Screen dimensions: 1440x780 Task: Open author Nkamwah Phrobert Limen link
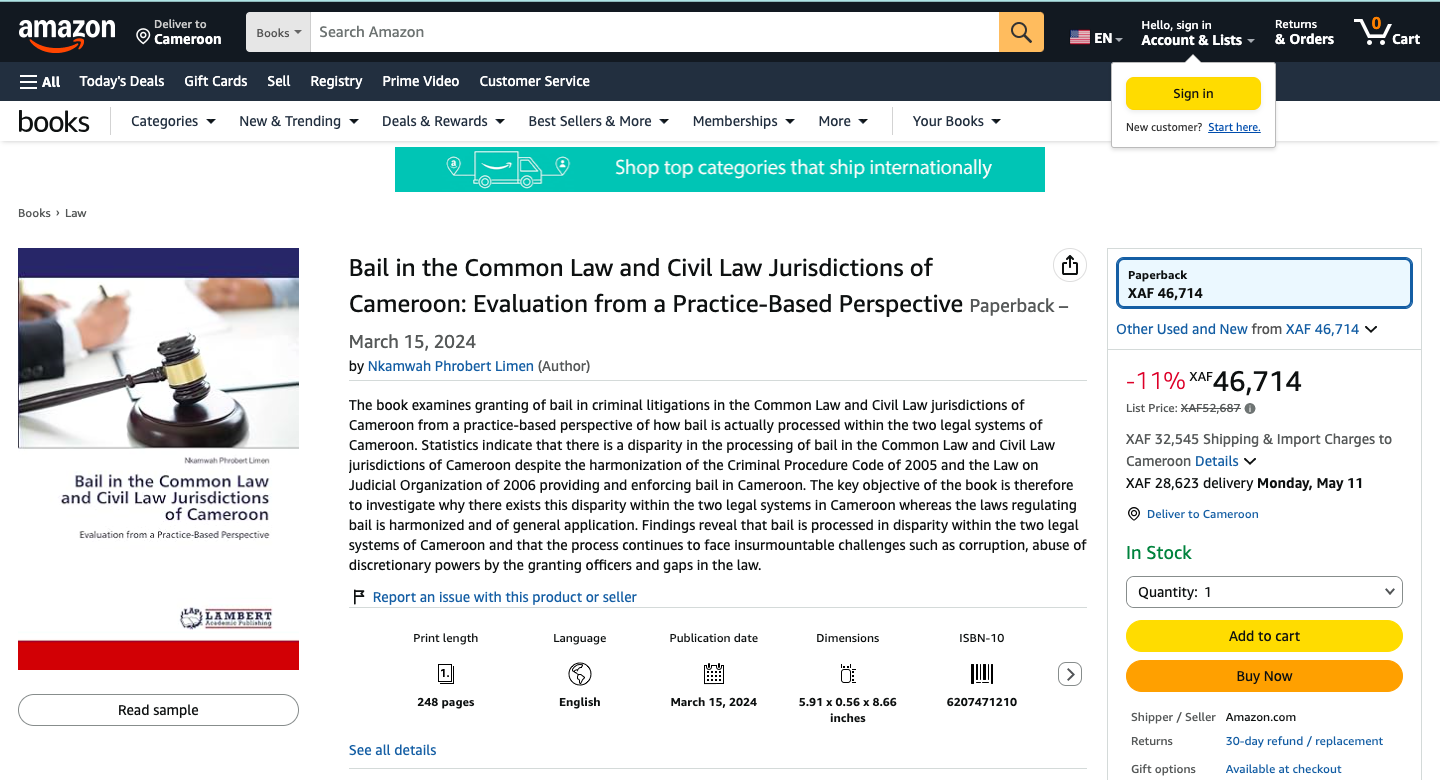[x=450, y=366]
